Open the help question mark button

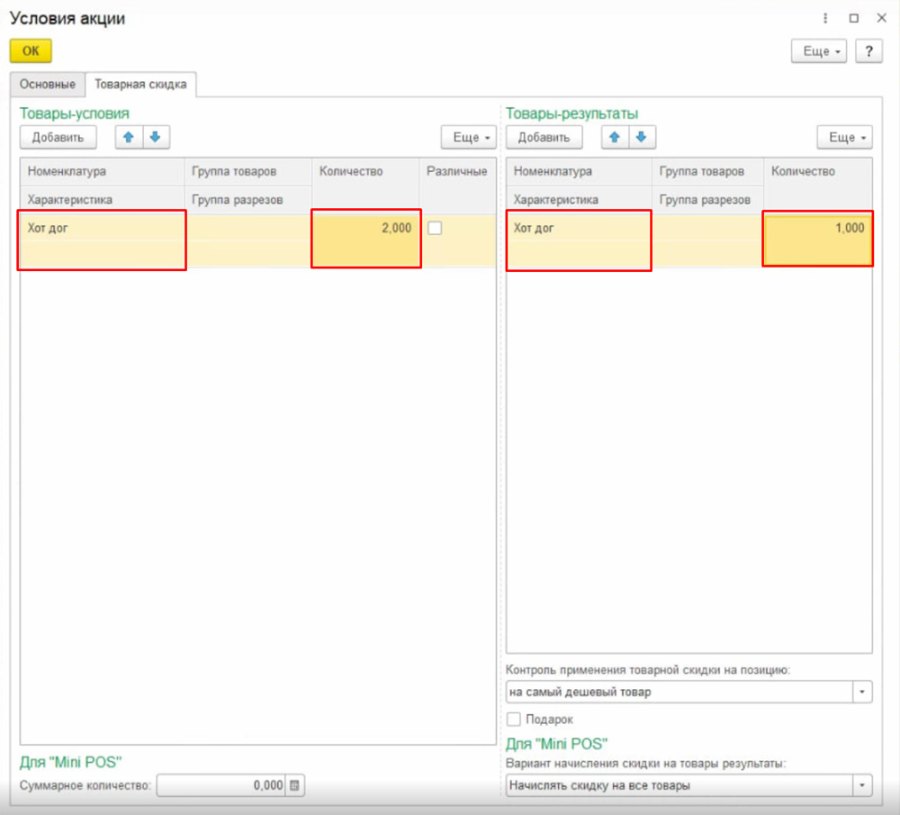coord(869,51)
